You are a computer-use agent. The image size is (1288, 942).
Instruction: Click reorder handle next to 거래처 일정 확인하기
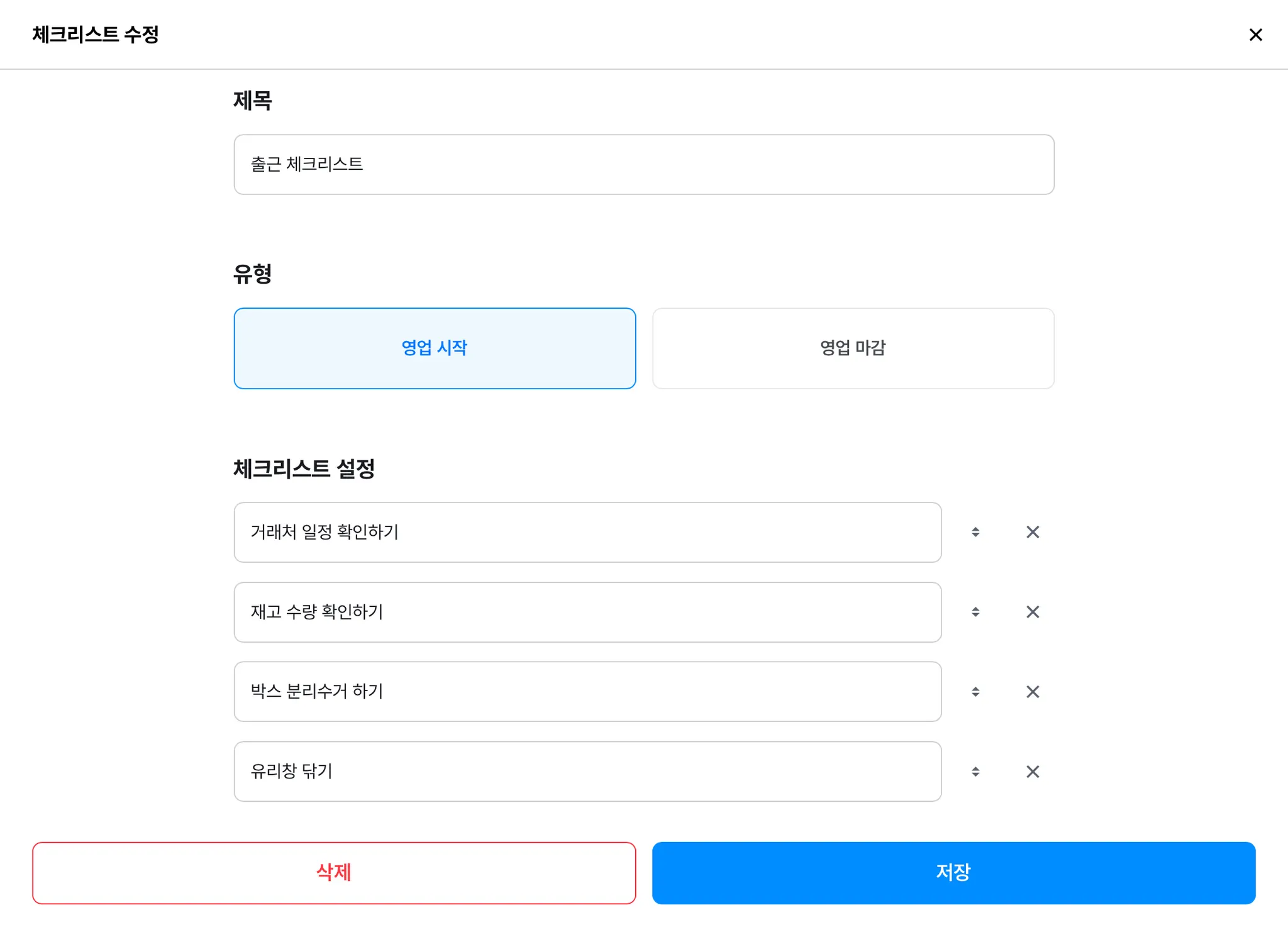click(x=975, y=532)
